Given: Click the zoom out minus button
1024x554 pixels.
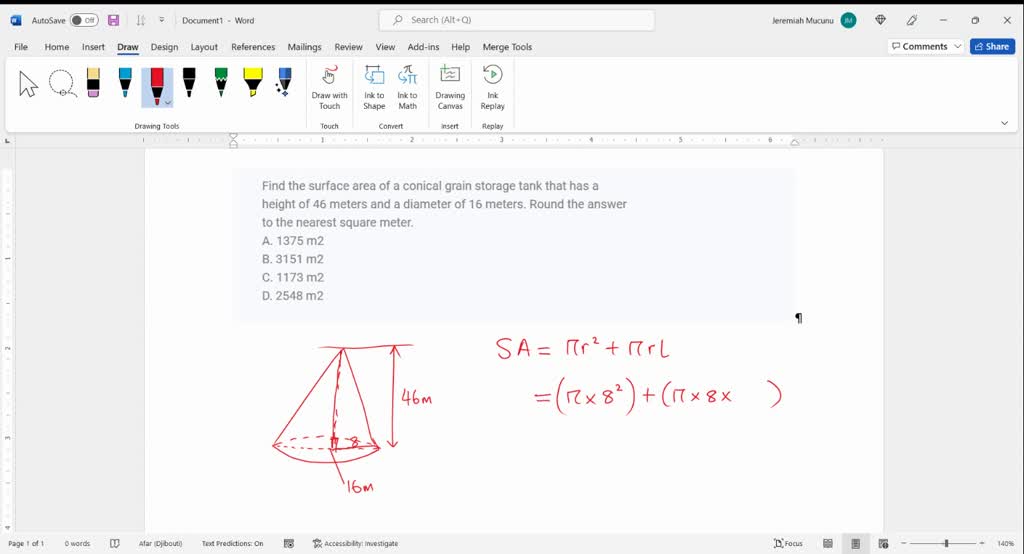Looking at the screenshot, I should (x=904, y=544).
